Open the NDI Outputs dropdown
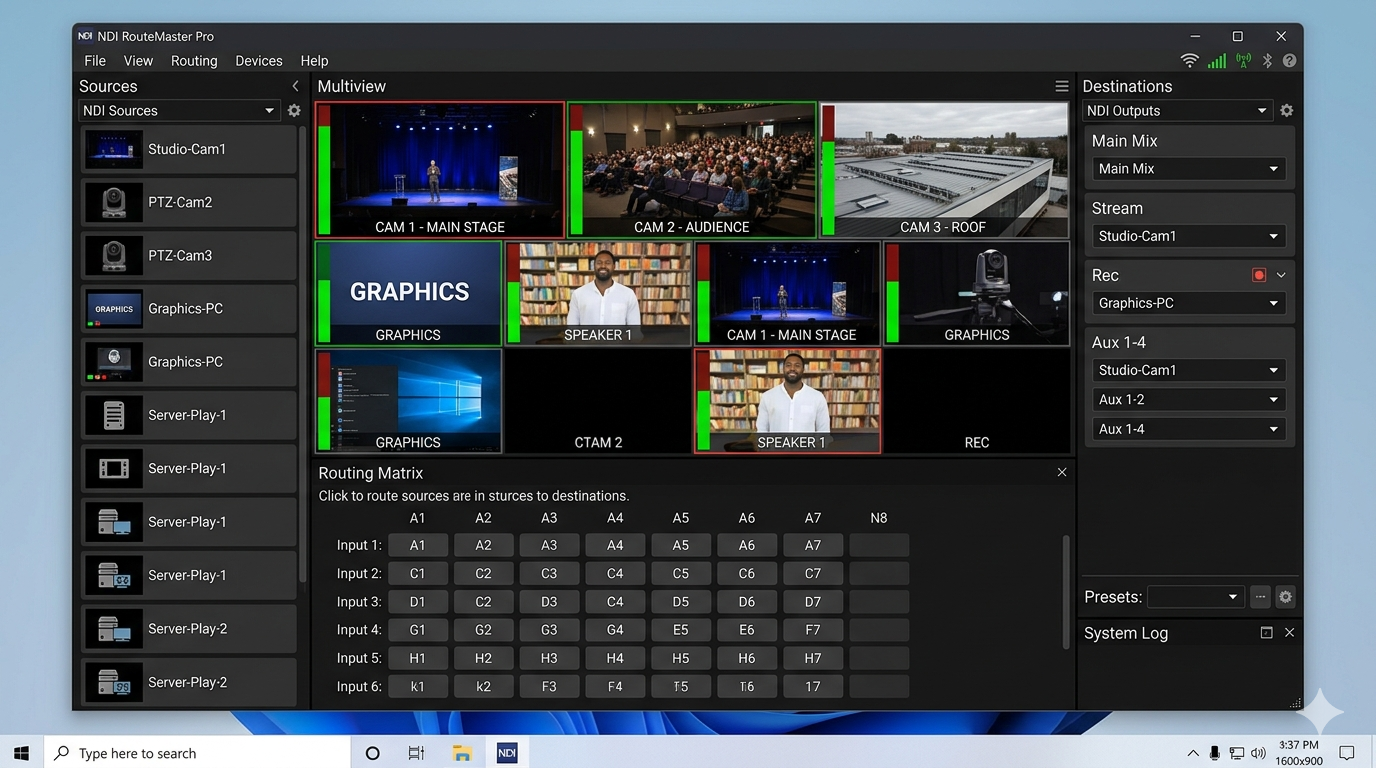This screenshot has width=1376, height=768. [x=1177, y=111]
